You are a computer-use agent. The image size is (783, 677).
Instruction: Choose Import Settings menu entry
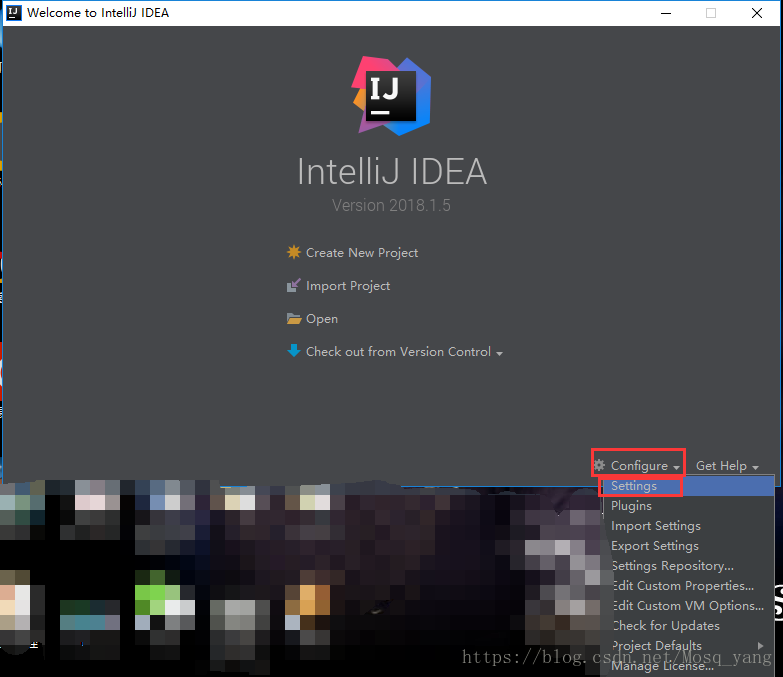[688, 526]
